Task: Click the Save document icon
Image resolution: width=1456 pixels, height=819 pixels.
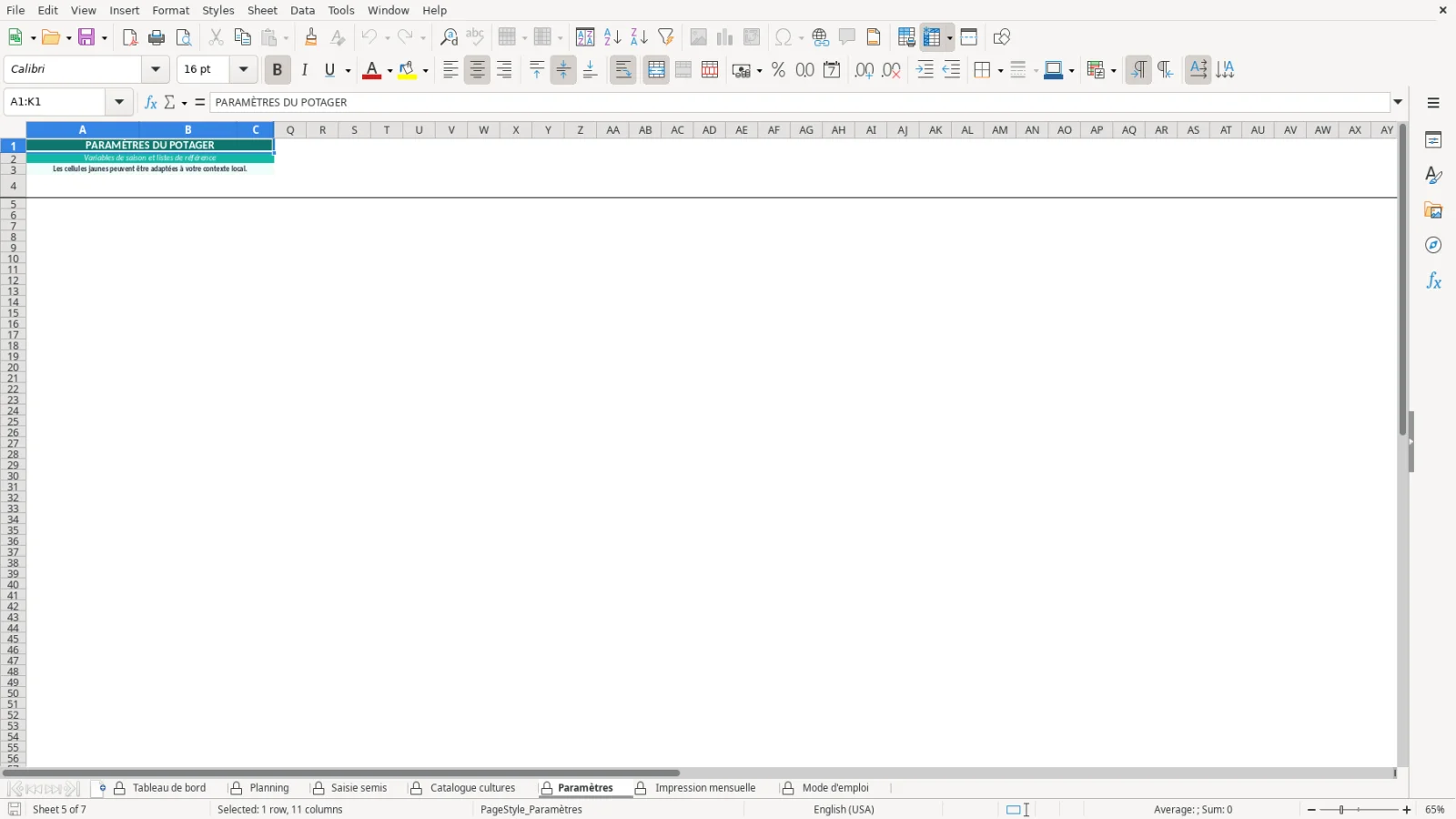Action: (x=86, y=37)
